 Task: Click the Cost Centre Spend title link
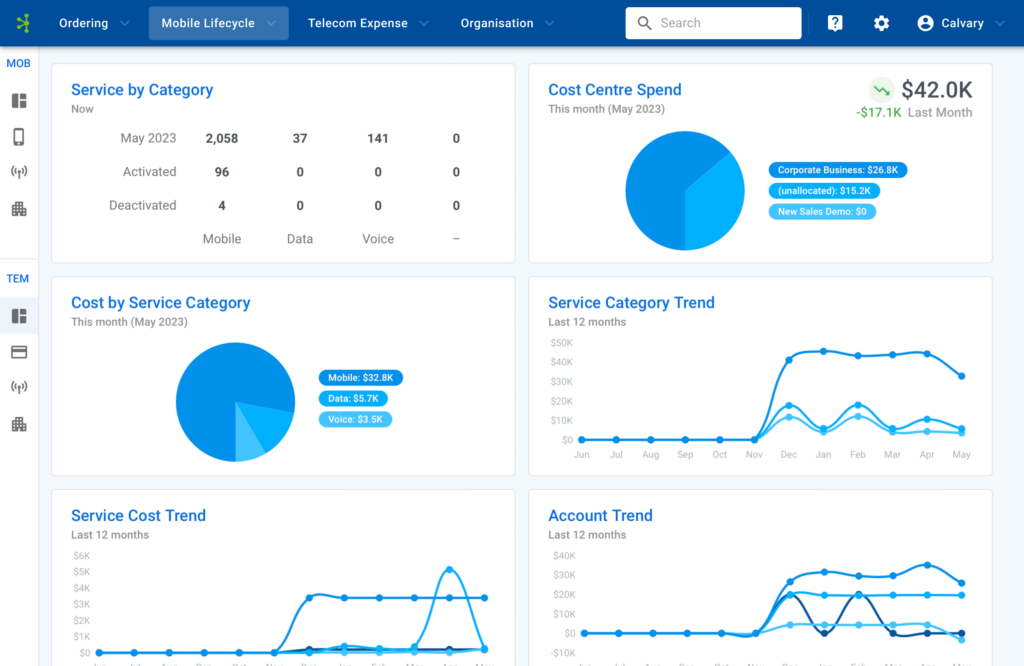pos(614,90)
